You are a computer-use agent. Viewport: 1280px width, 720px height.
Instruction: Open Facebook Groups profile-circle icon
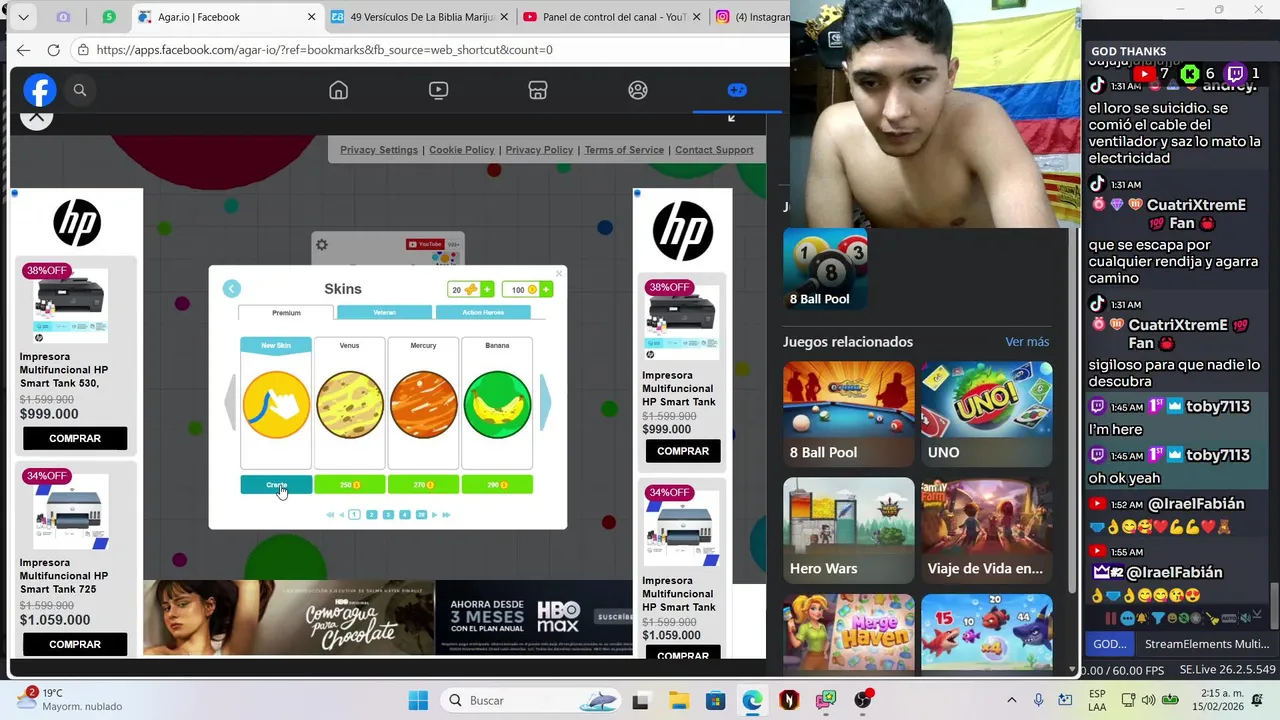coord(638,90)
